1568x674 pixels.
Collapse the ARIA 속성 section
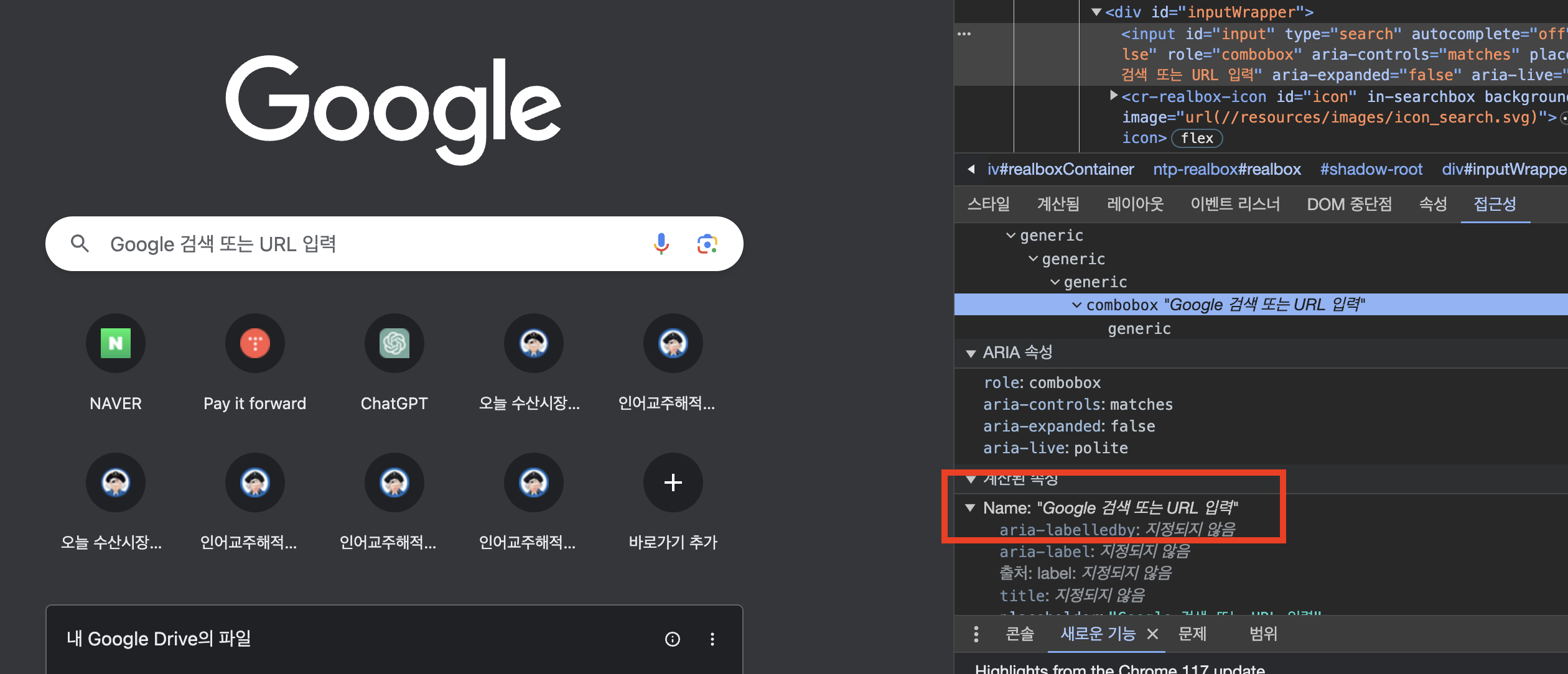[x=971, y=354]
